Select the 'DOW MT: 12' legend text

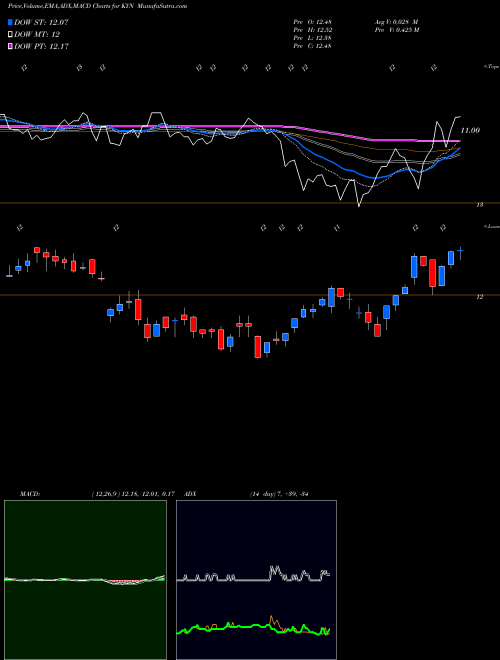37,35
